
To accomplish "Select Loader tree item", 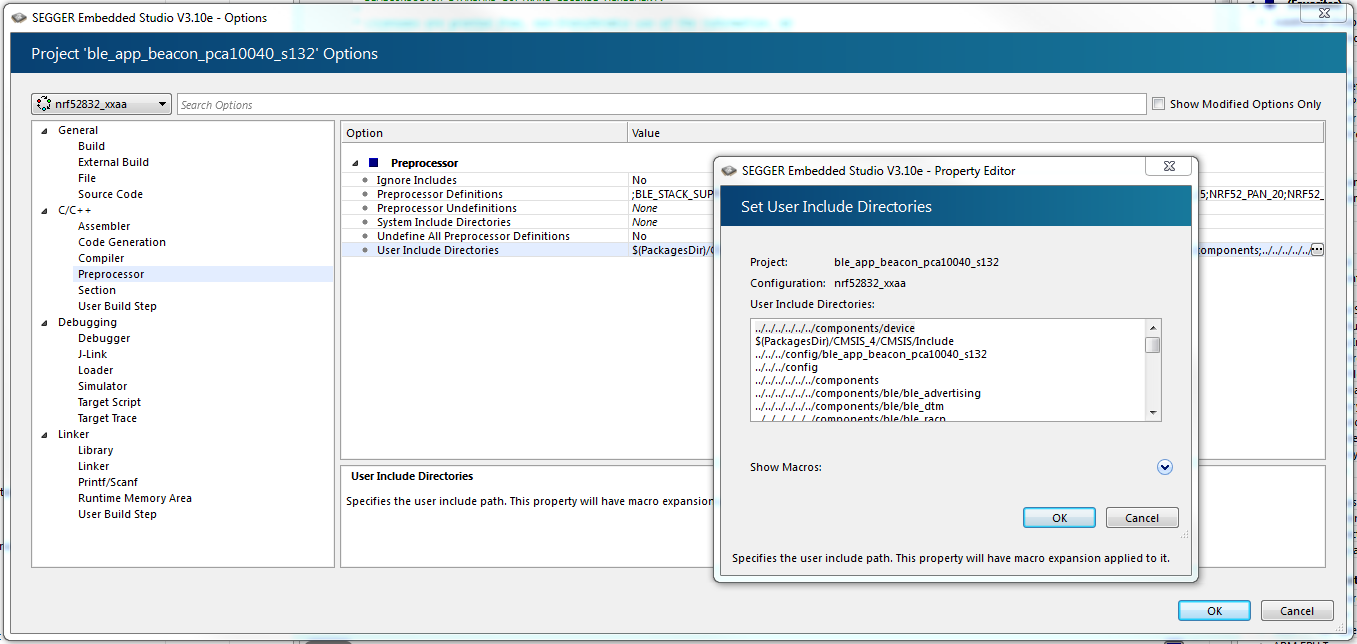I will click(x=96, y=370).
